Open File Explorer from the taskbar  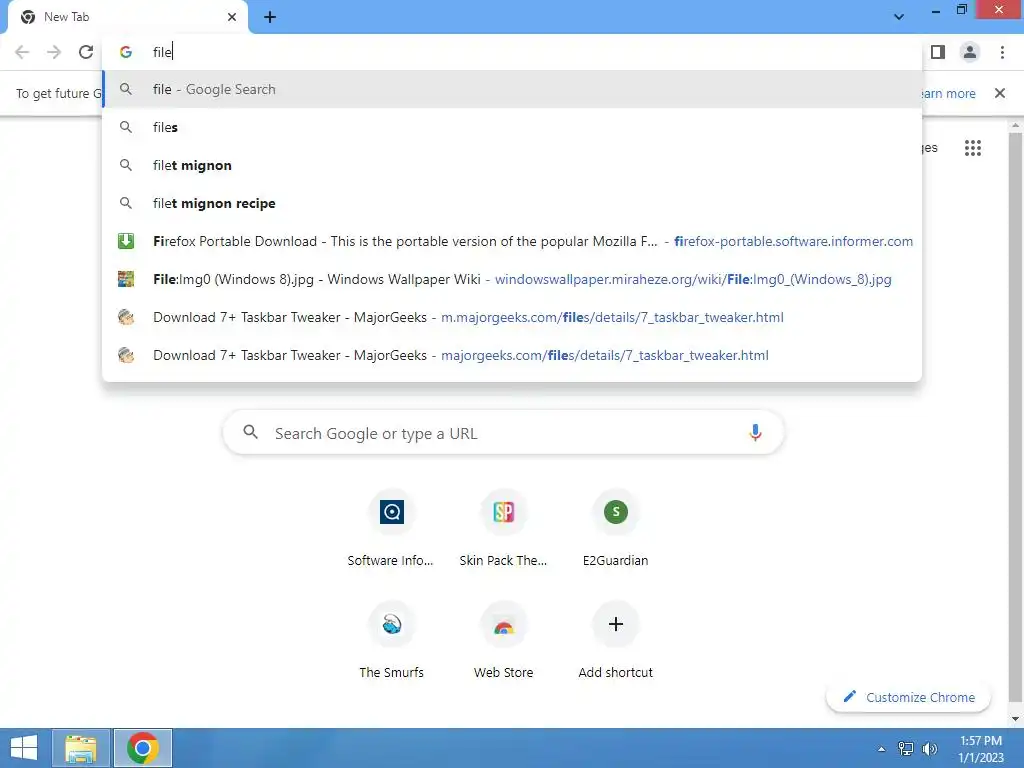pyautogui.click(x=81, y=748)
